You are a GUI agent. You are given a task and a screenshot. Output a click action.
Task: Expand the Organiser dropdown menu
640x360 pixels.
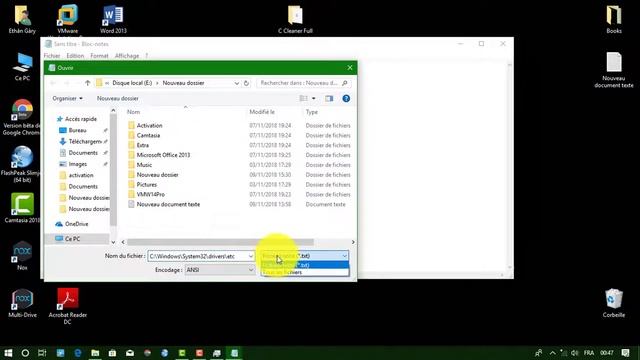pyautogui.click(x=67, y=98)
